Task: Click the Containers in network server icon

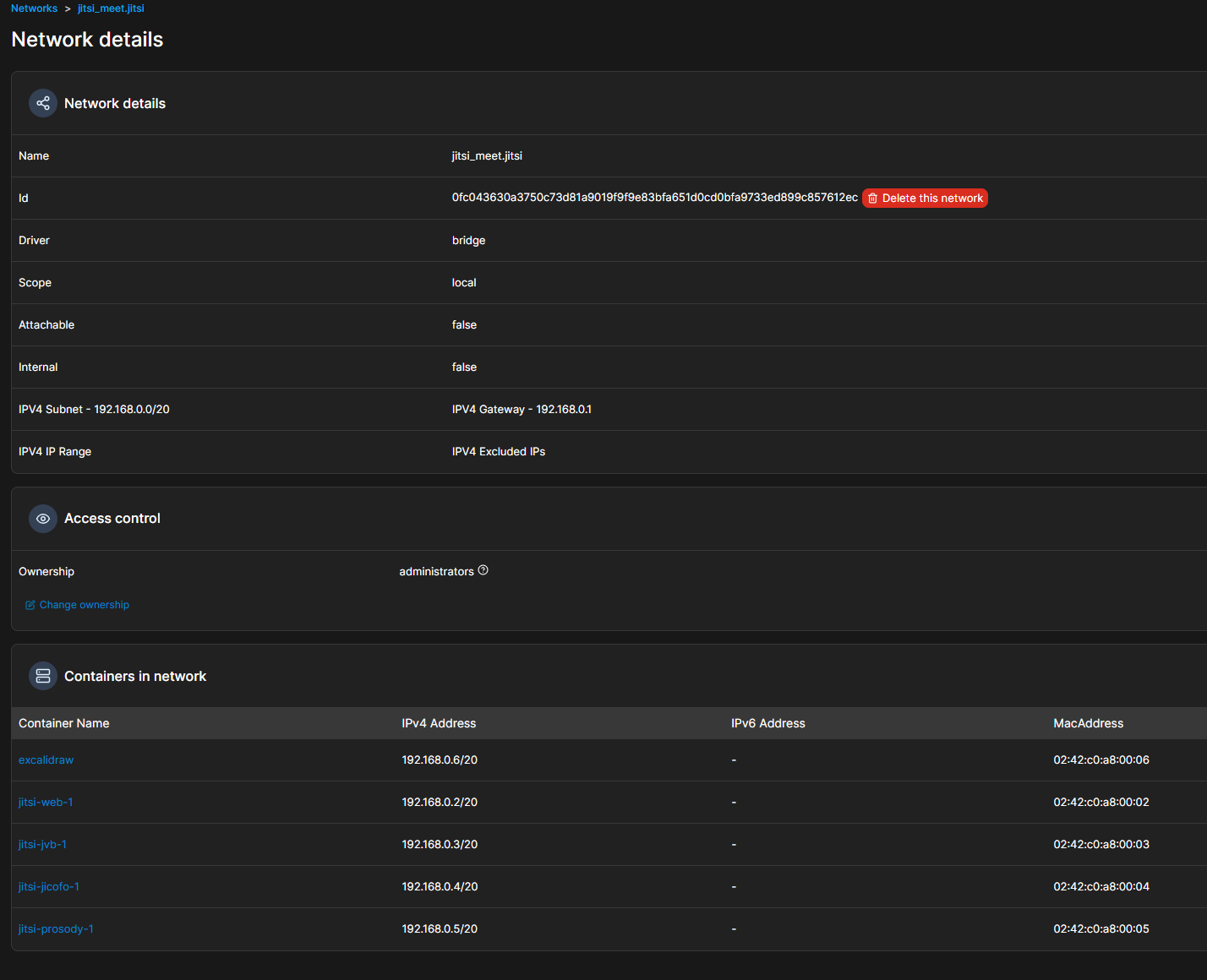Action: pyautogui.click(x=43, y=677)
